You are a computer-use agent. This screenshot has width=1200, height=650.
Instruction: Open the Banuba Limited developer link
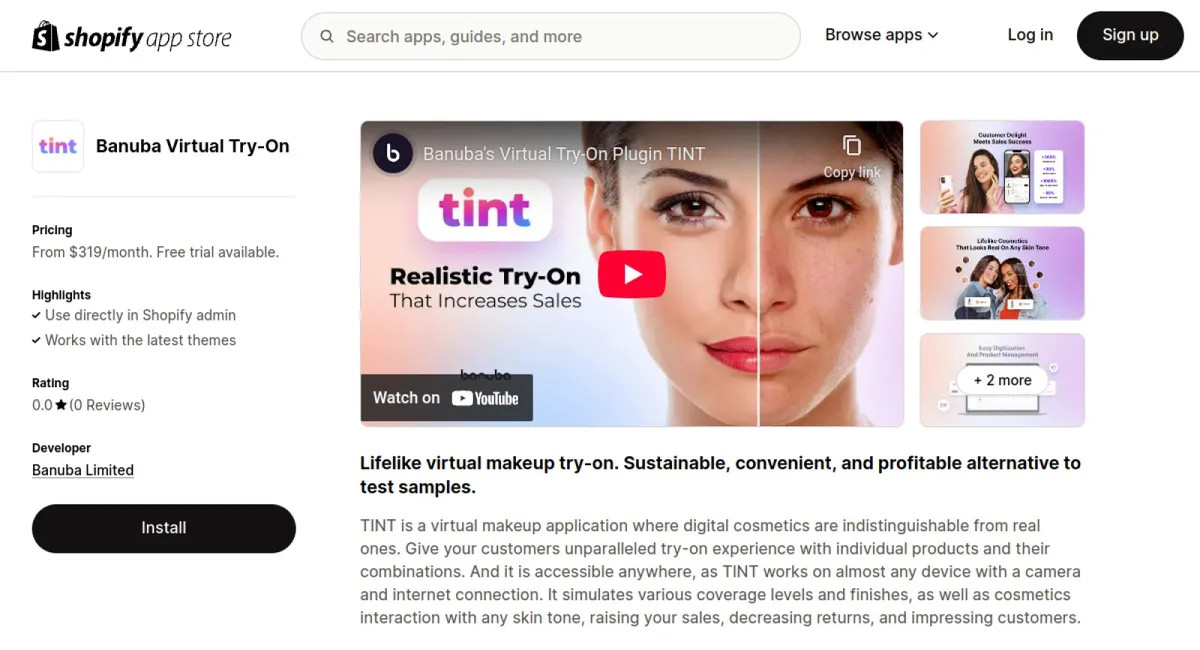[x=83, y=470]
